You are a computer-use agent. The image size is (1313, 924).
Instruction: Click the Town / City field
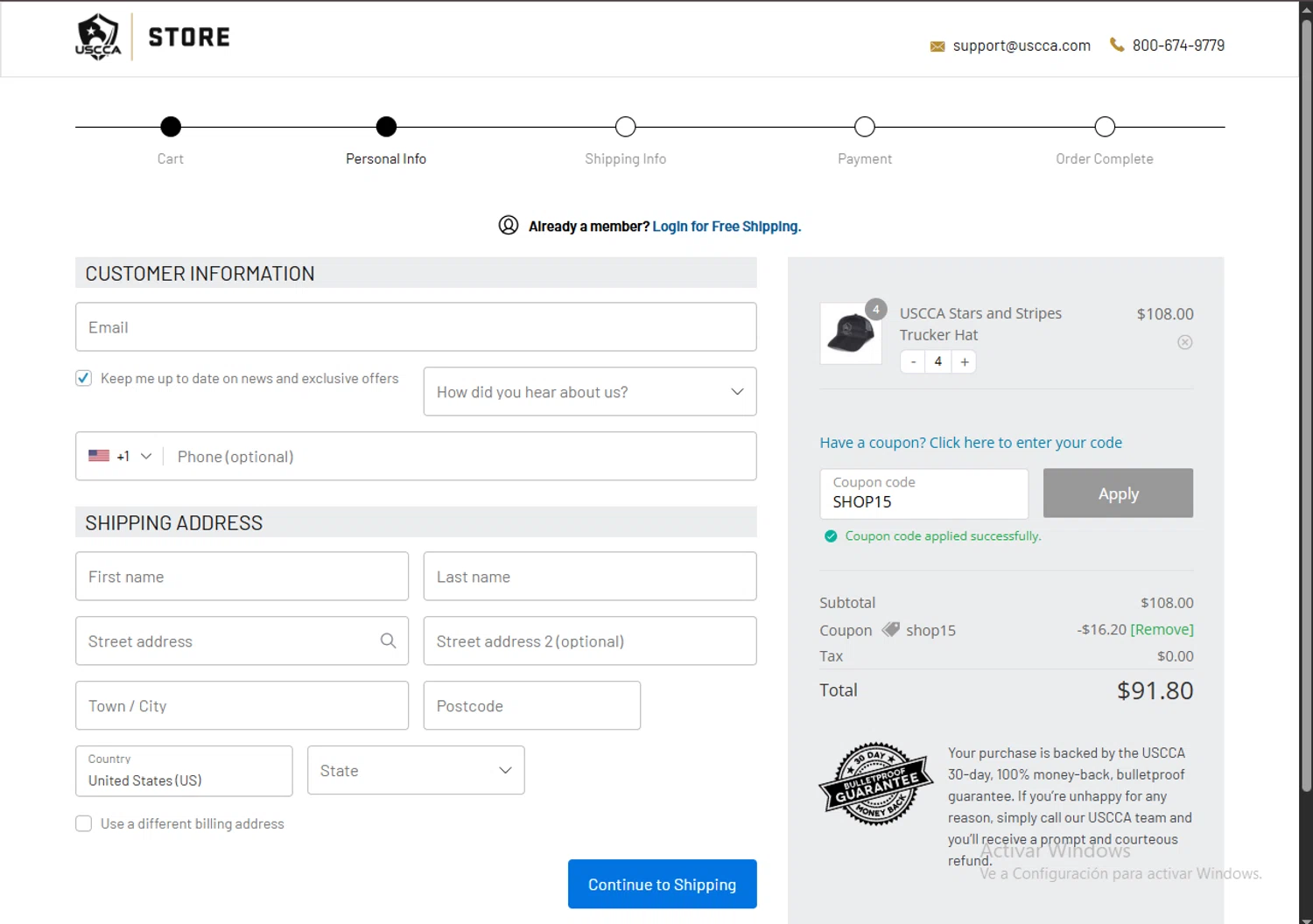click(242, 705)
